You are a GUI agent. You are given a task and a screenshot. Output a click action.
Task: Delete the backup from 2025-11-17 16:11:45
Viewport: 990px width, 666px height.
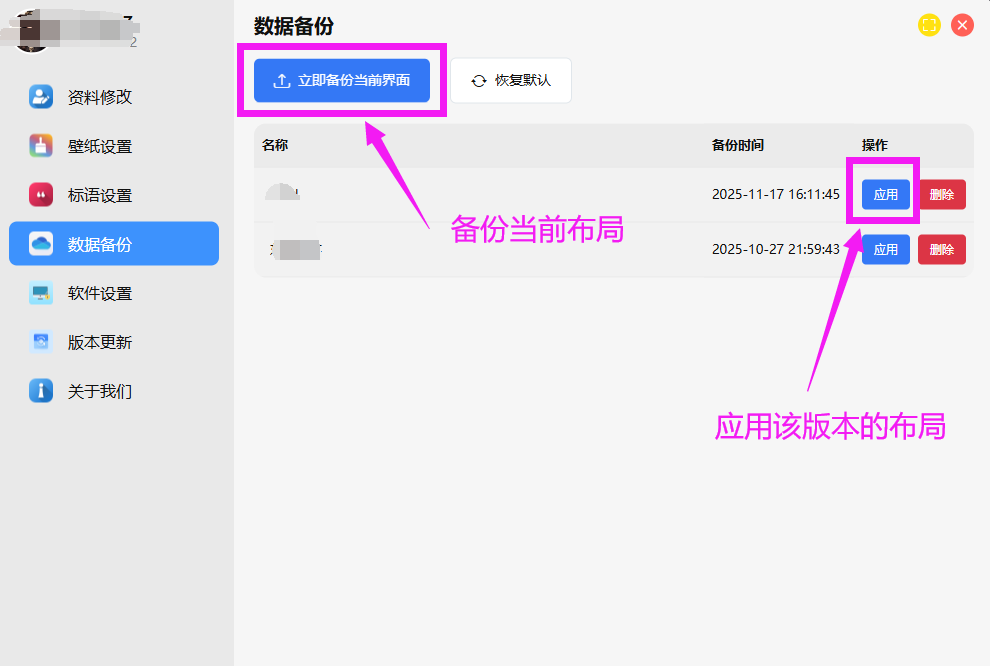[x=941, y=195]
